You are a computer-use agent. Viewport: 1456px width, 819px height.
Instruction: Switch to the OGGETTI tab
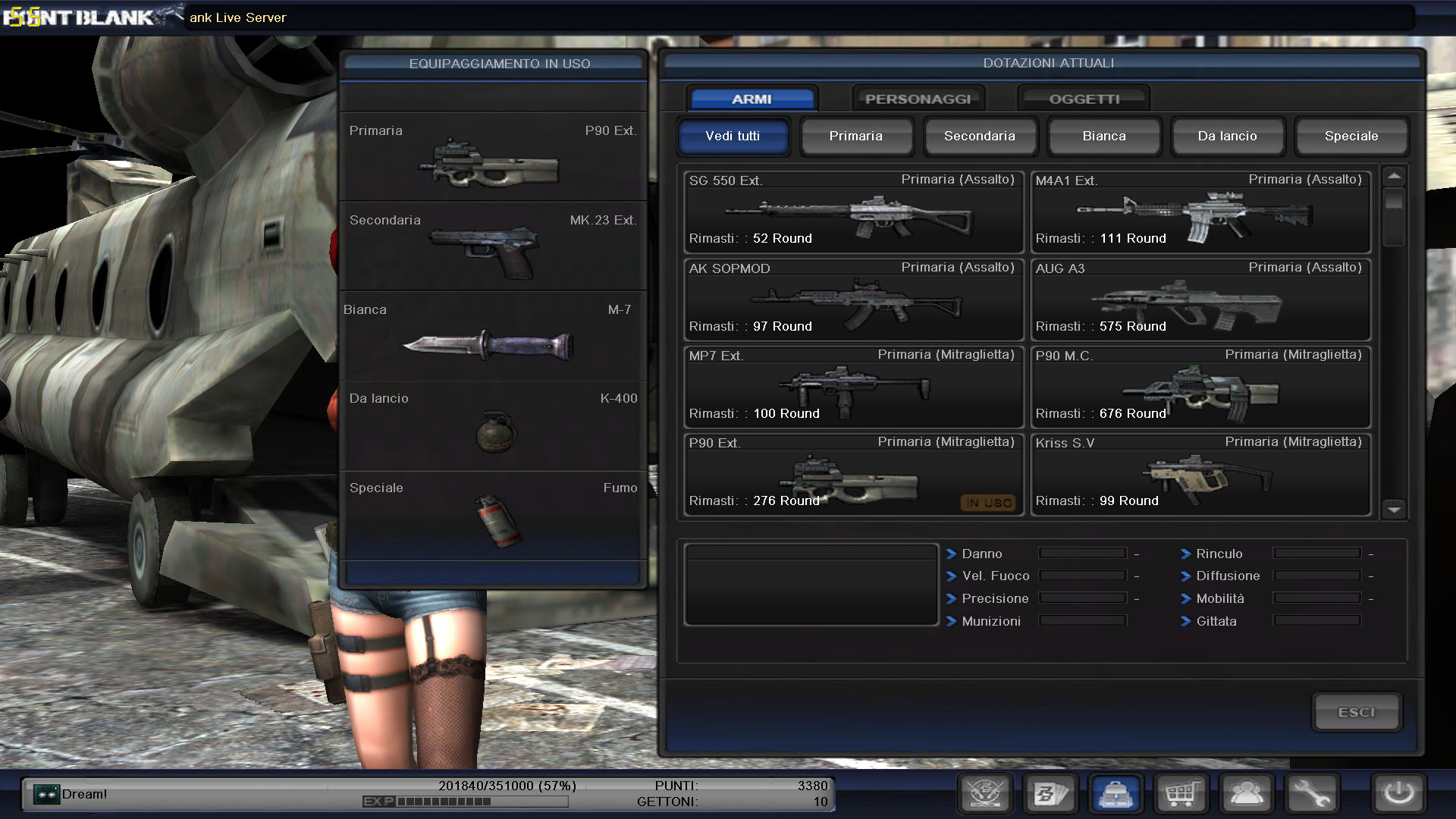point(1084,99)
